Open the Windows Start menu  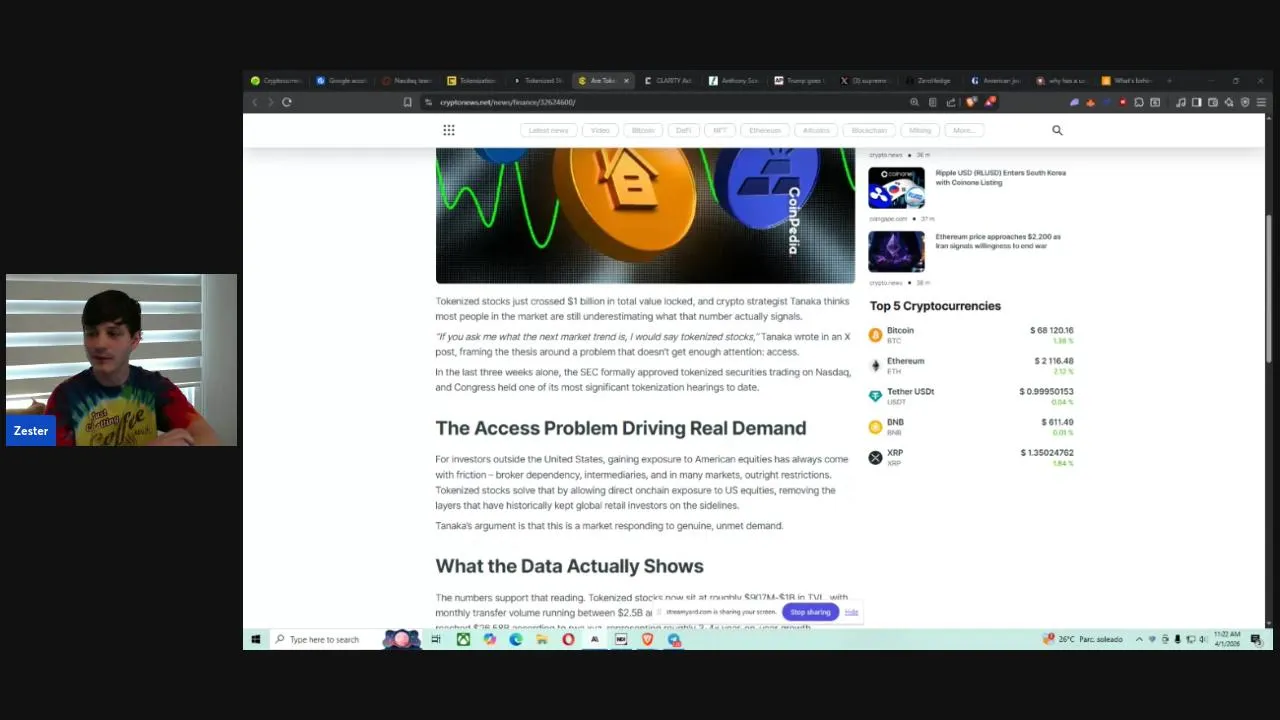tap(256, 639)
